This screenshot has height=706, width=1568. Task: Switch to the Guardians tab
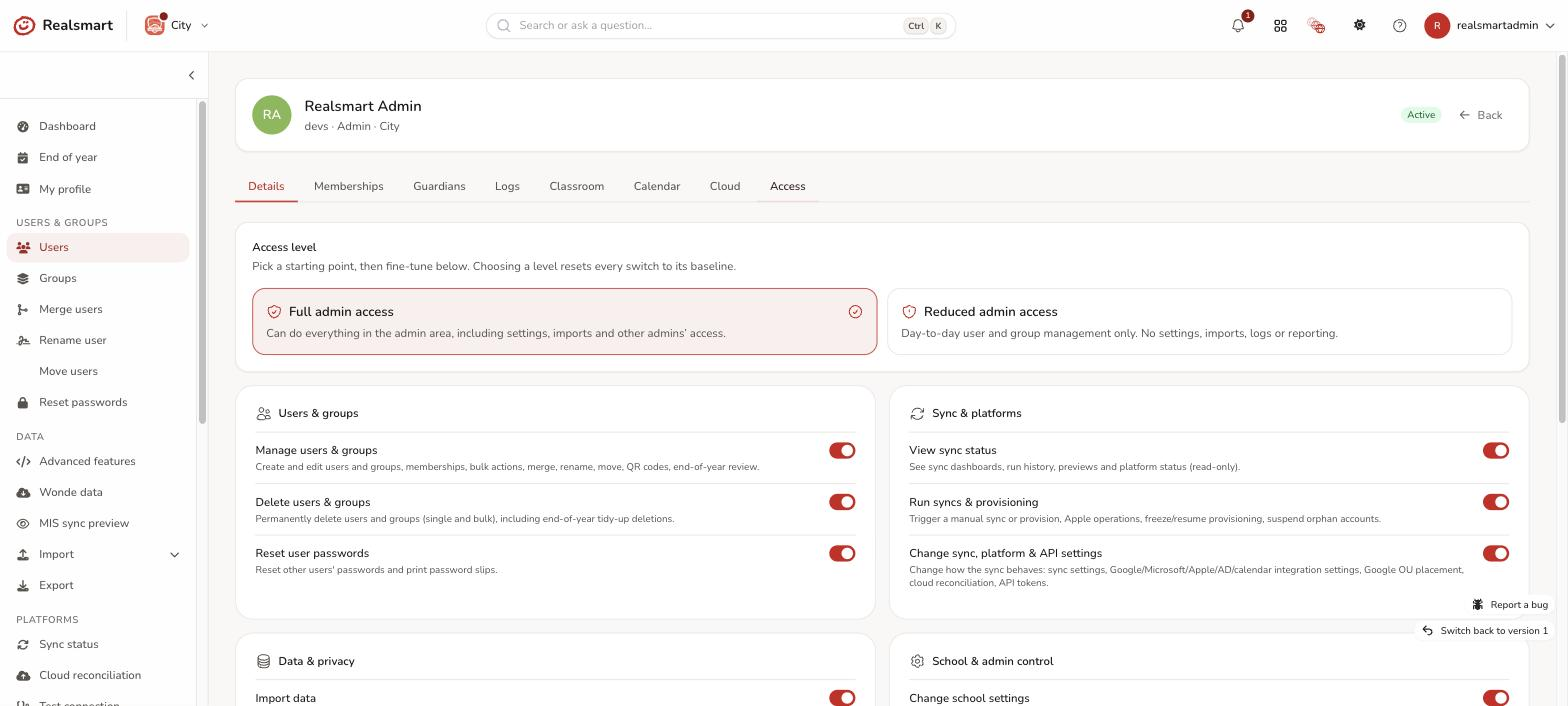[439, 186]
